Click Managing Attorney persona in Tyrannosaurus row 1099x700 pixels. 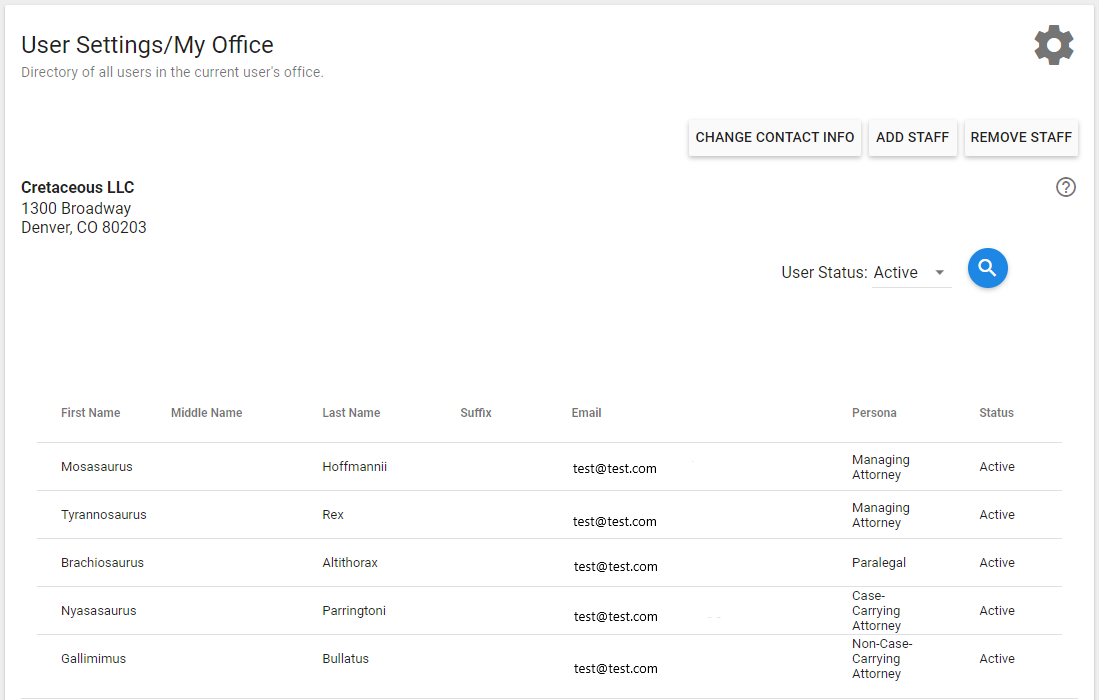[881, 515]
